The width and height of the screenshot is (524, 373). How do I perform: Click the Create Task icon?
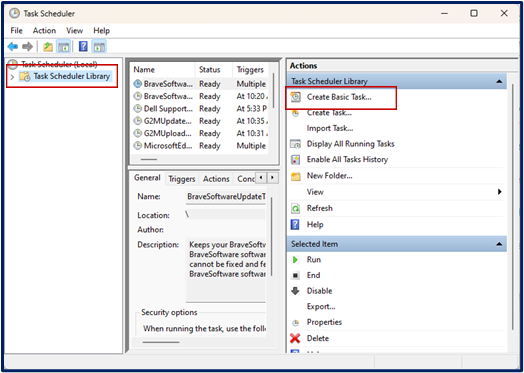295,114
